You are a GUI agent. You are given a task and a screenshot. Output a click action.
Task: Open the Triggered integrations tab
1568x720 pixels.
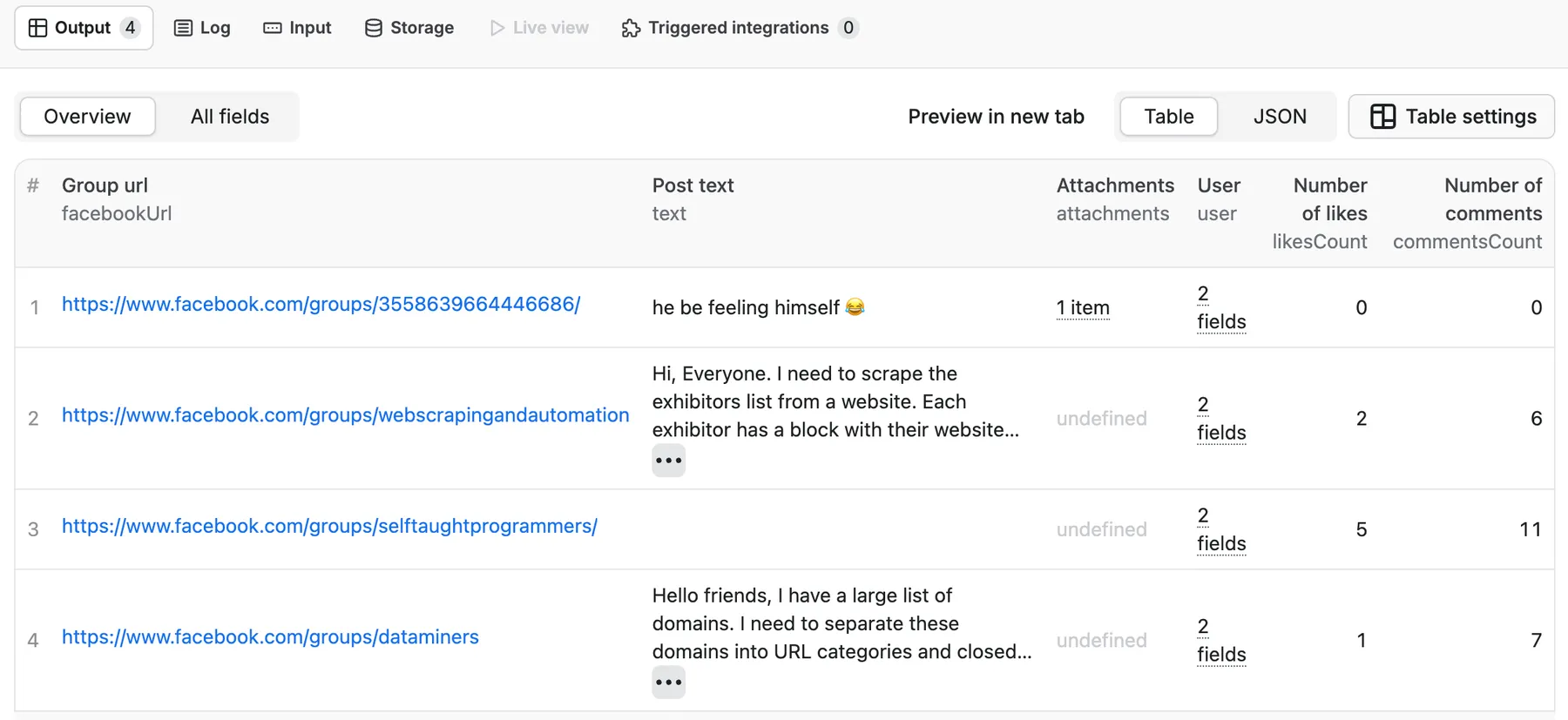click(x=740, y=28)
